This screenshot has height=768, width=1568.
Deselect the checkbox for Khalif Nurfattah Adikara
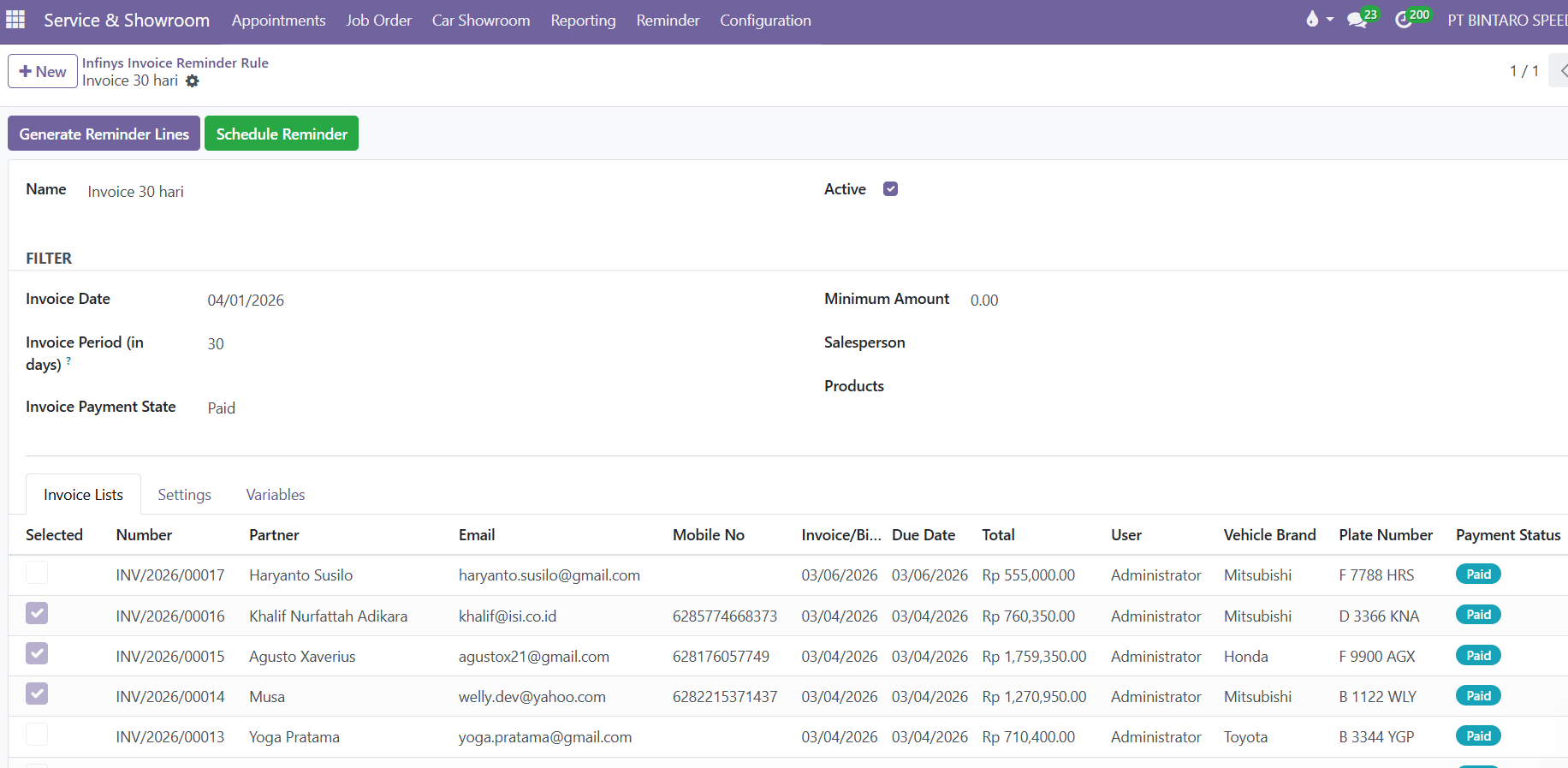point(37,614)
